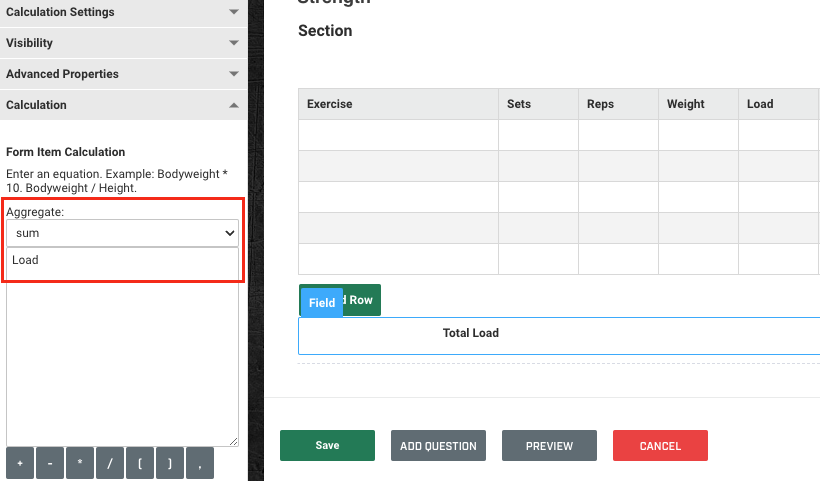Click the Load text in equation box
820x481 pixels.
coord(26,260)
